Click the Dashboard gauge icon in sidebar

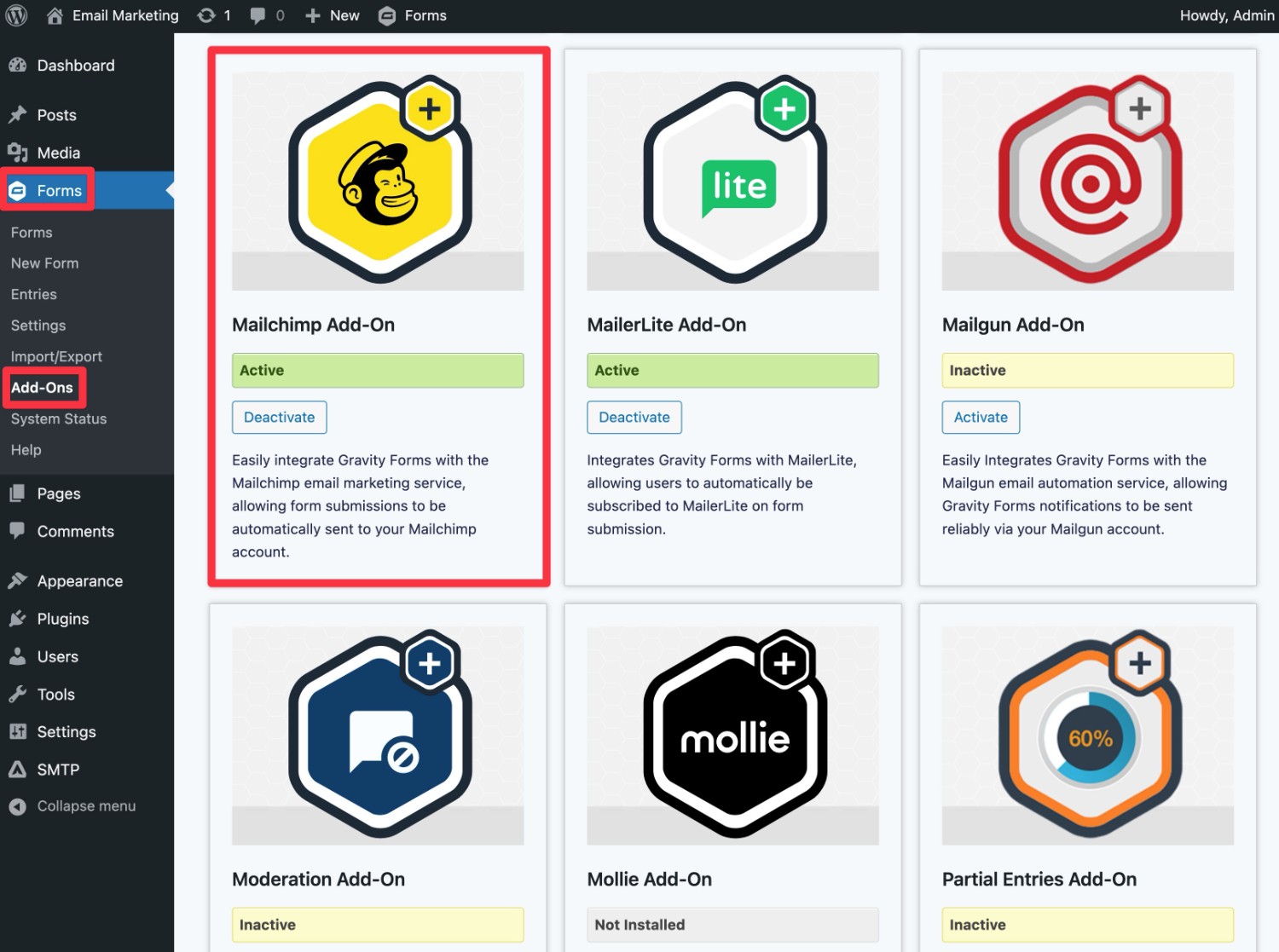coord(17,65)
